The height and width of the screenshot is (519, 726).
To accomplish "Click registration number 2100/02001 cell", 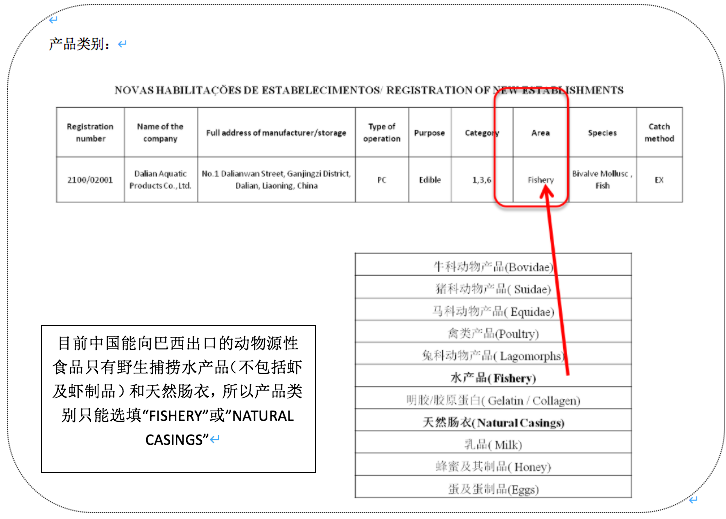I will click(90, 180).
